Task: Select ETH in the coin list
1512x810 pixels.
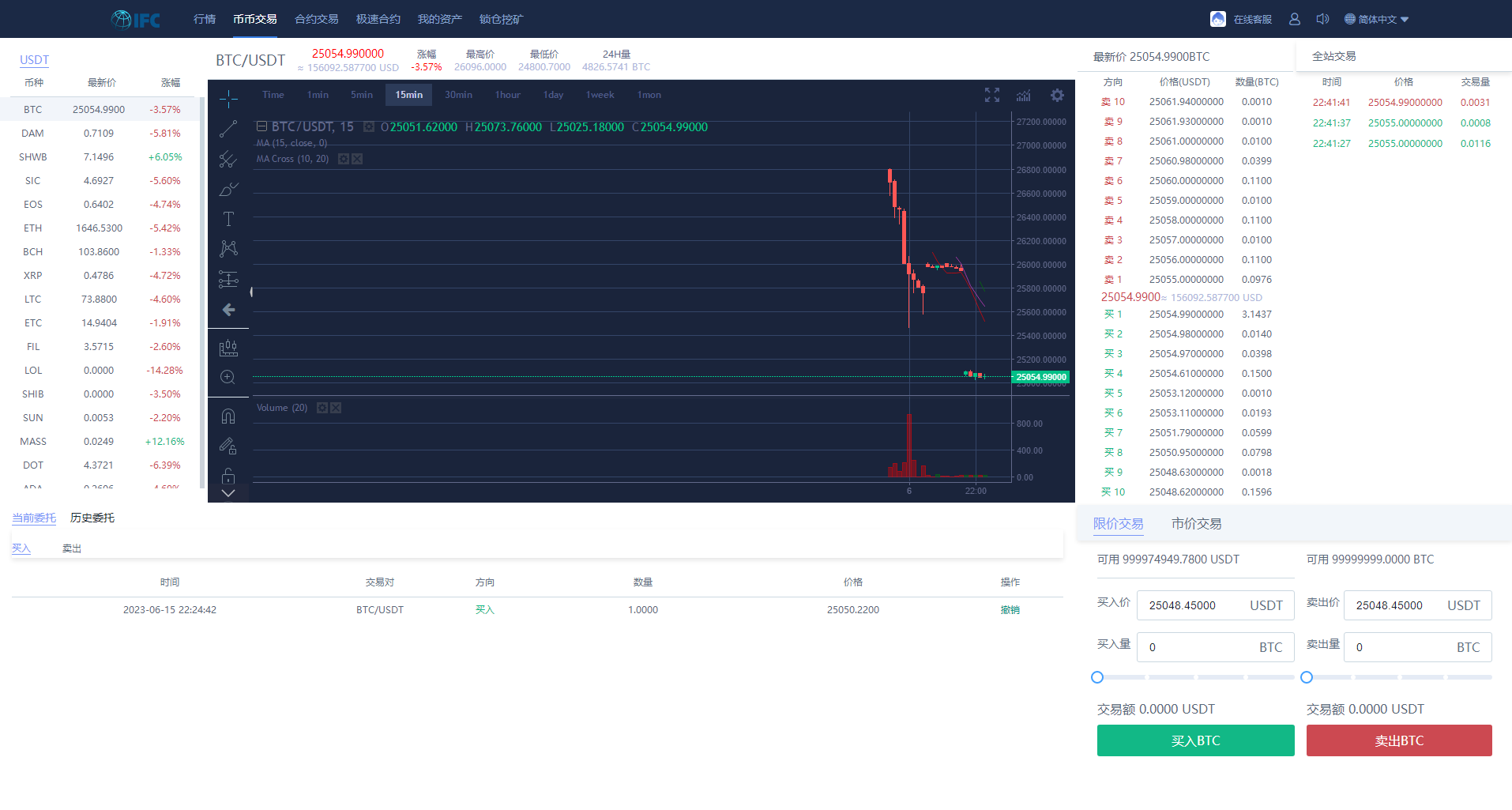Action: click(100, 228)
